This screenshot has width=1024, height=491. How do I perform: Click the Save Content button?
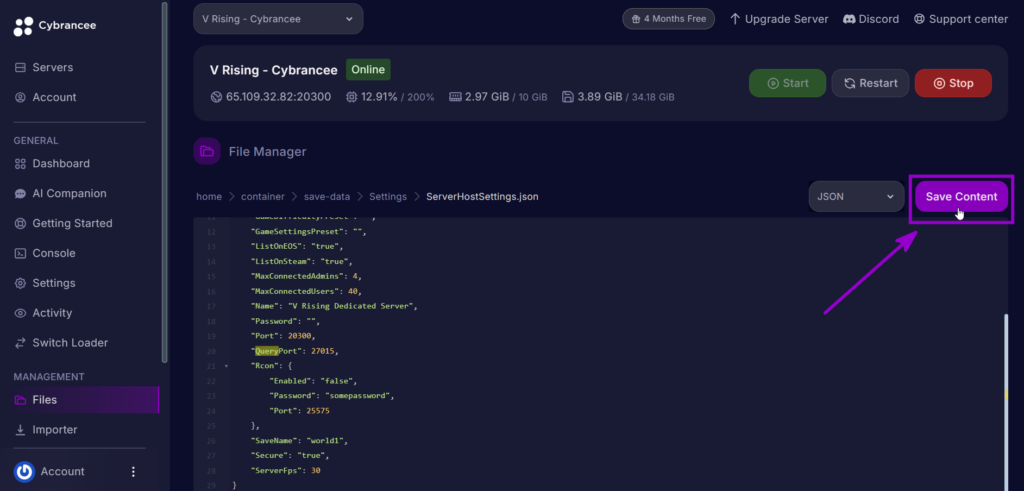[961, 197]
